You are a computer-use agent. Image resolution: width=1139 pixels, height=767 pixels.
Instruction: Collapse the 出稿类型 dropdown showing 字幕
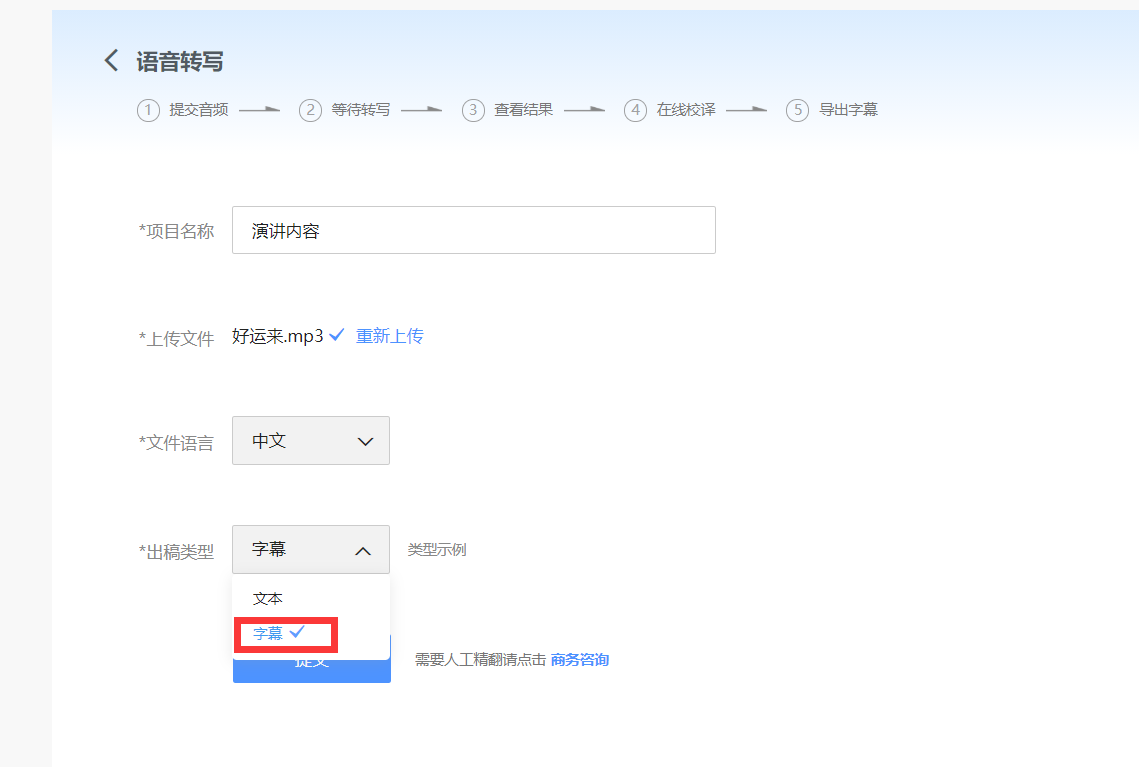click(311, 549)
